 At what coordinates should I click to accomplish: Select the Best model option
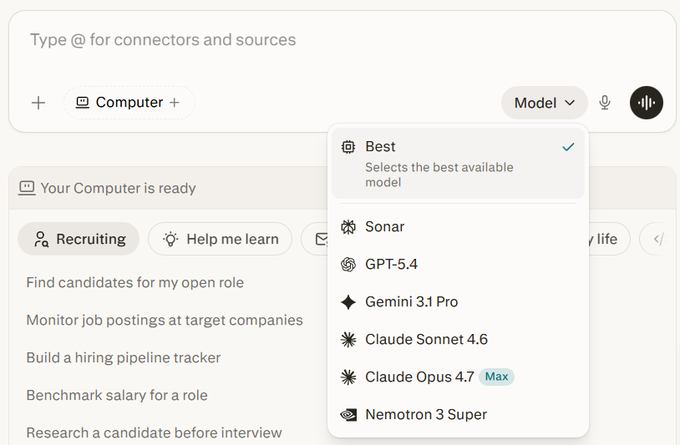458,164
